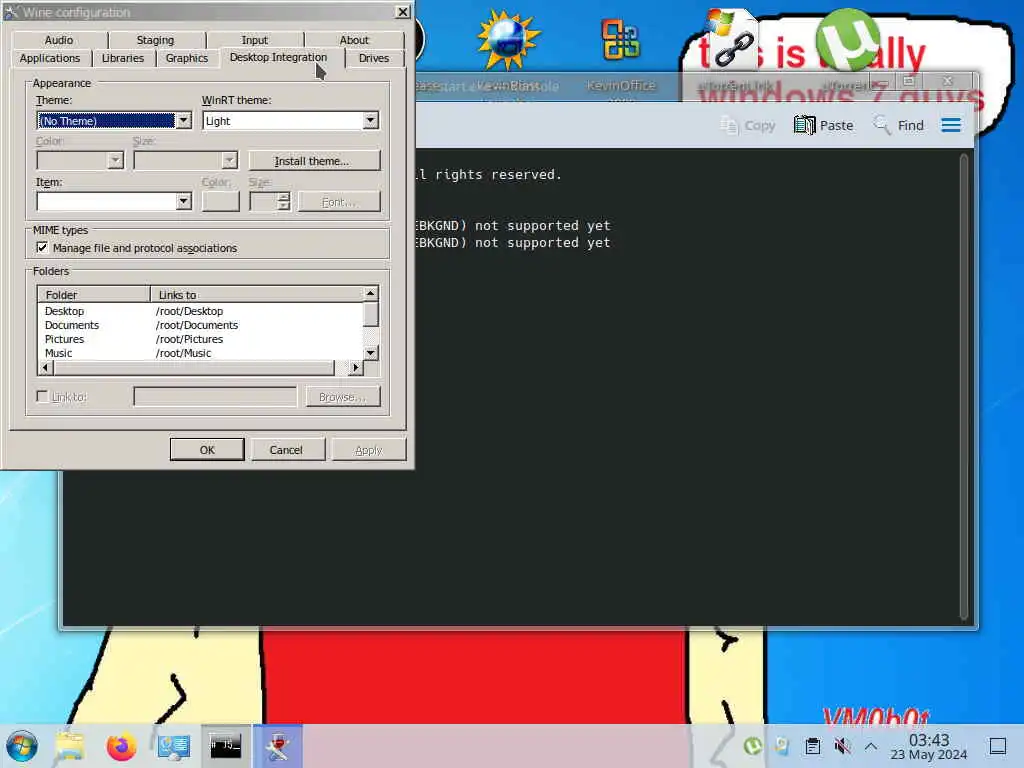Viewport: 1024px width, 768px height.
Task: Click the /root/Documents link path
Action: (x=197, y=325)
